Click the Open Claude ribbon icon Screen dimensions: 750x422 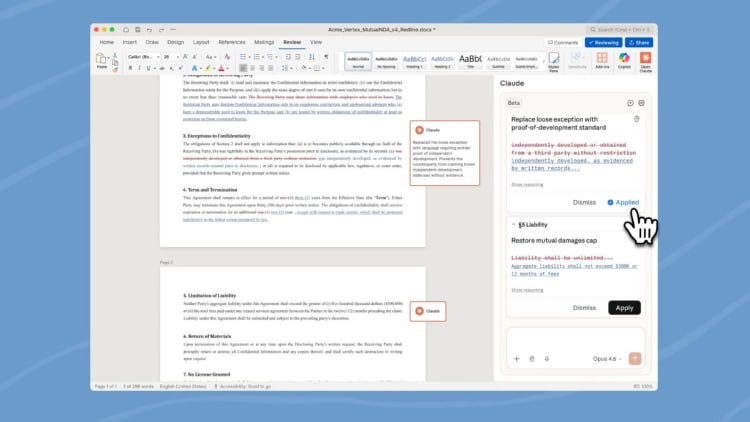645,61
